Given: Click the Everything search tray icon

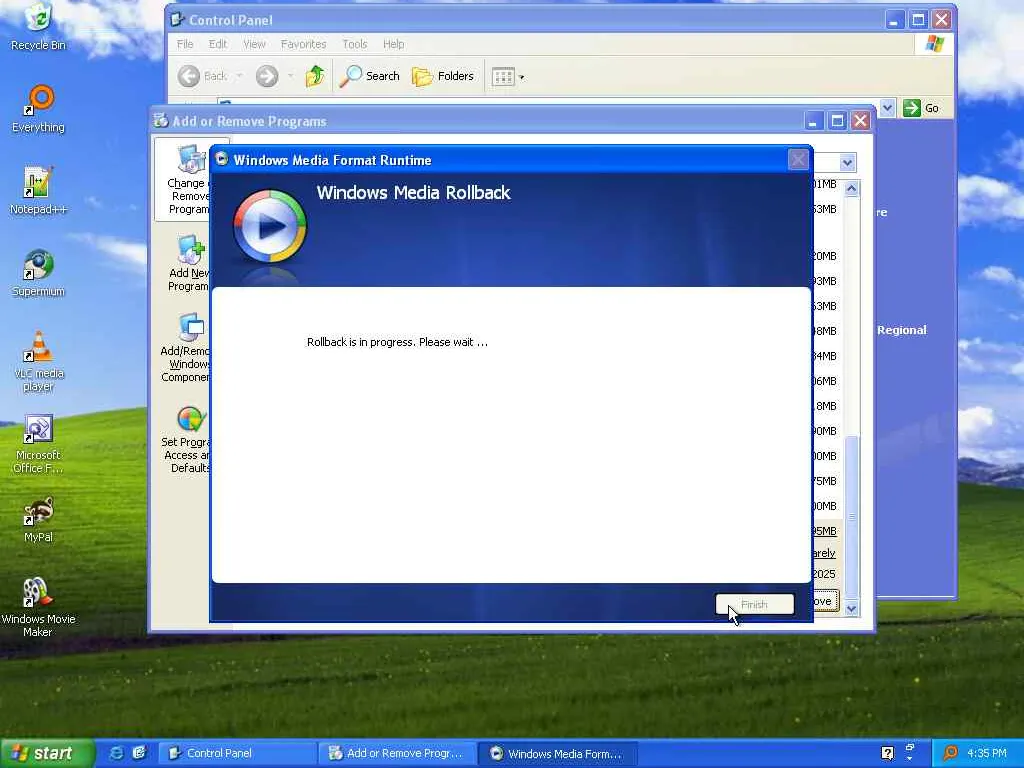Looking at the screenshot, I should (x=950, y=753).
